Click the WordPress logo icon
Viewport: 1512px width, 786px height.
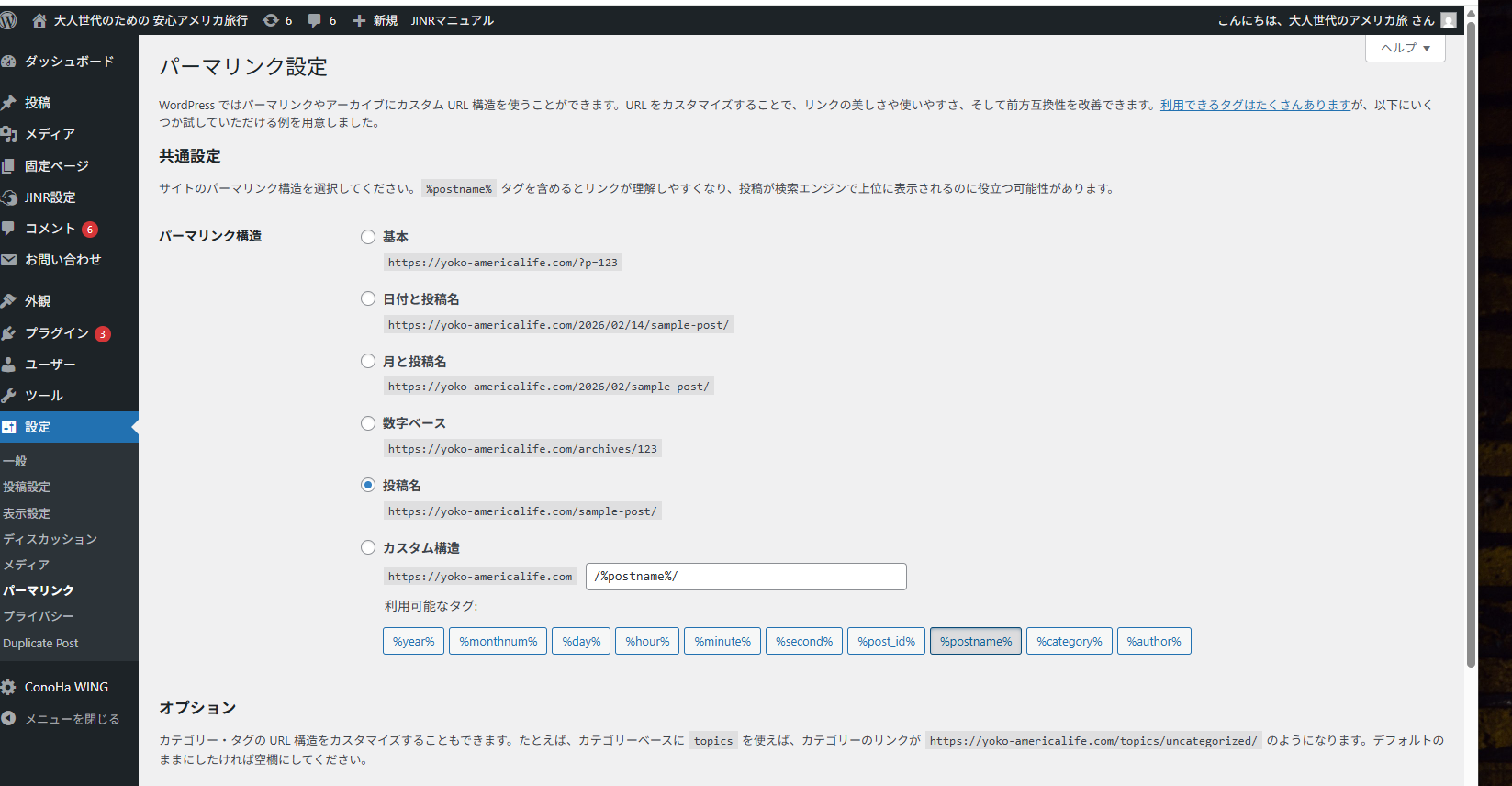click(9, 20)
